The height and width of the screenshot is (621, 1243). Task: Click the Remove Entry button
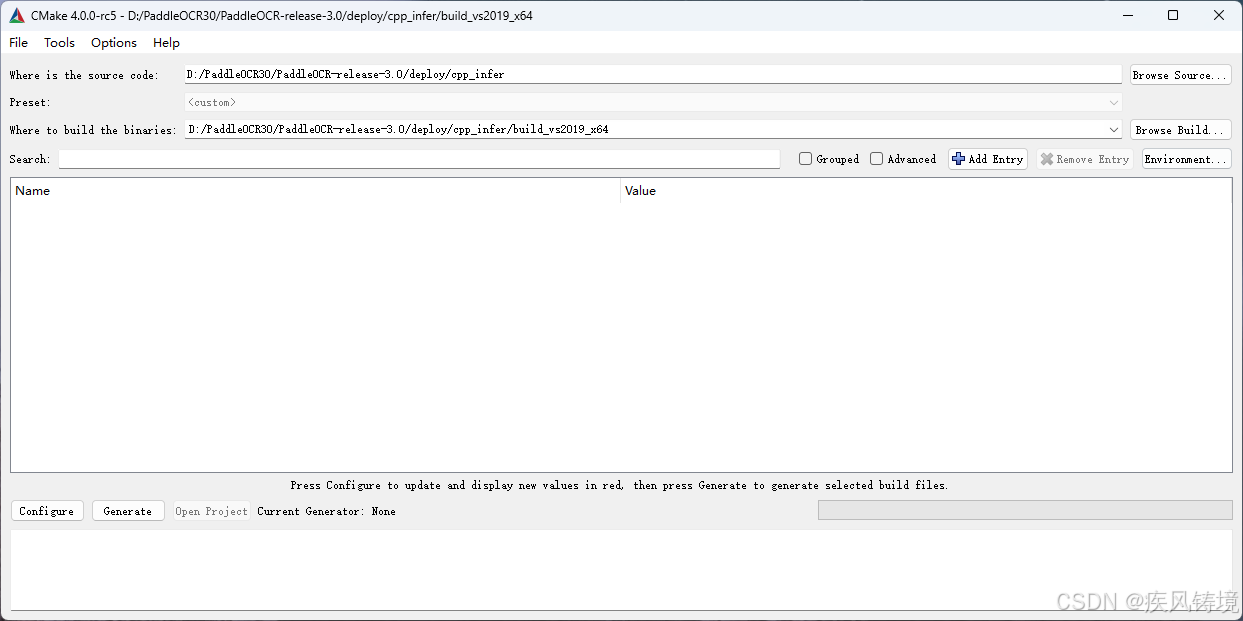(1085, 159)
